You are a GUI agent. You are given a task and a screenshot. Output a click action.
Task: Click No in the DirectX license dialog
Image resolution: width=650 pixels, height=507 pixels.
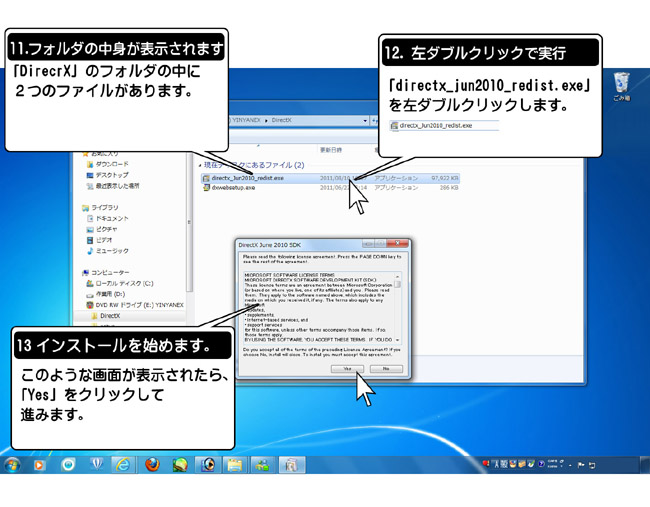(386, 369)
